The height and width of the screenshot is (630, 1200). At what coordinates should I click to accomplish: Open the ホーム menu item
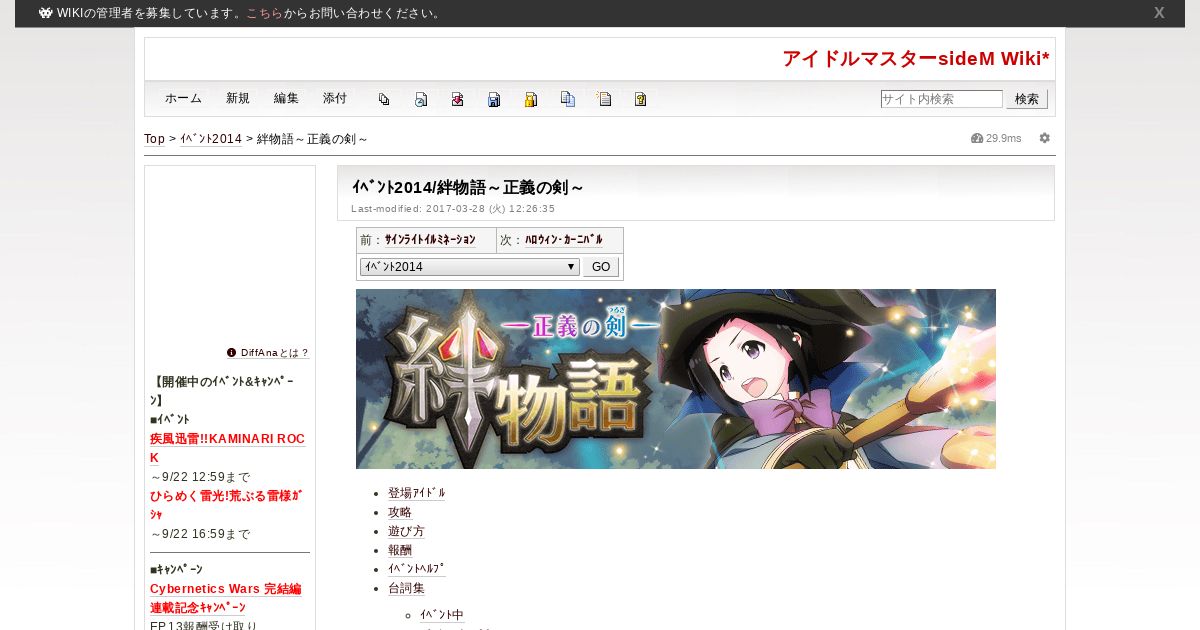click(183, 98)
